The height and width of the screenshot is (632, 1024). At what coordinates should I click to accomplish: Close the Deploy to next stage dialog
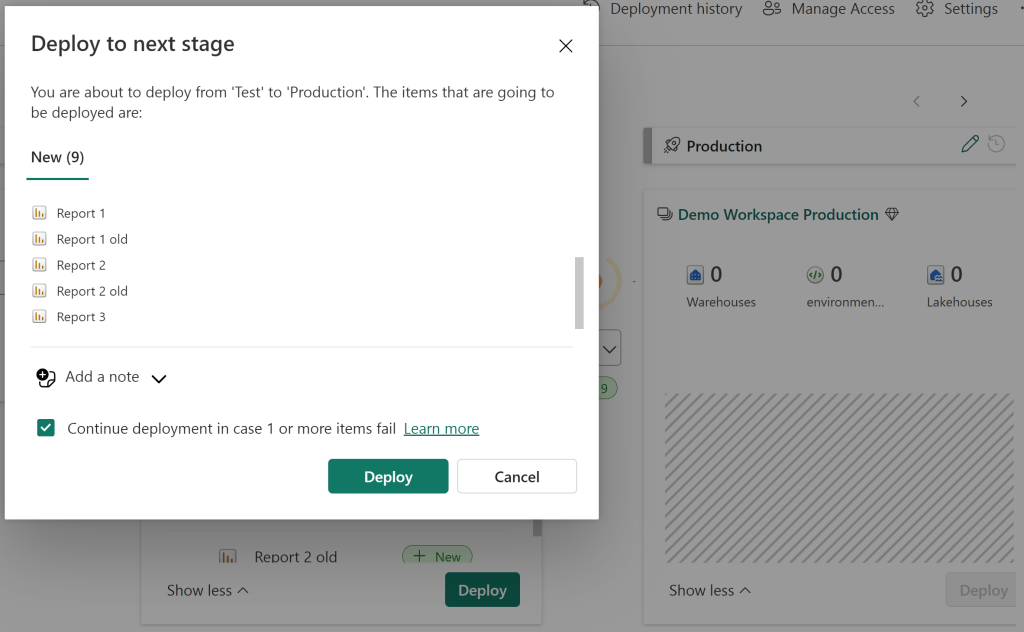point(566,46)
